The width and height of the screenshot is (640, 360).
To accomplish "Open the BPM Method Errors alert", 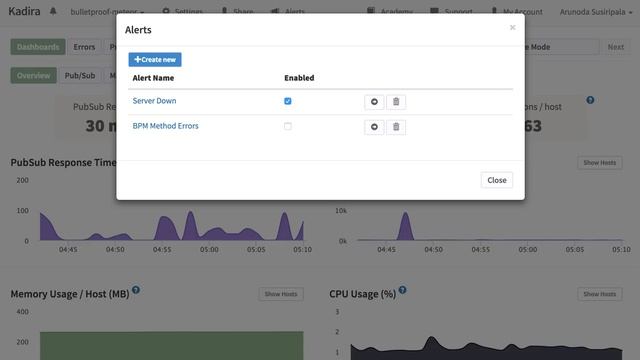I will point(165,126).
